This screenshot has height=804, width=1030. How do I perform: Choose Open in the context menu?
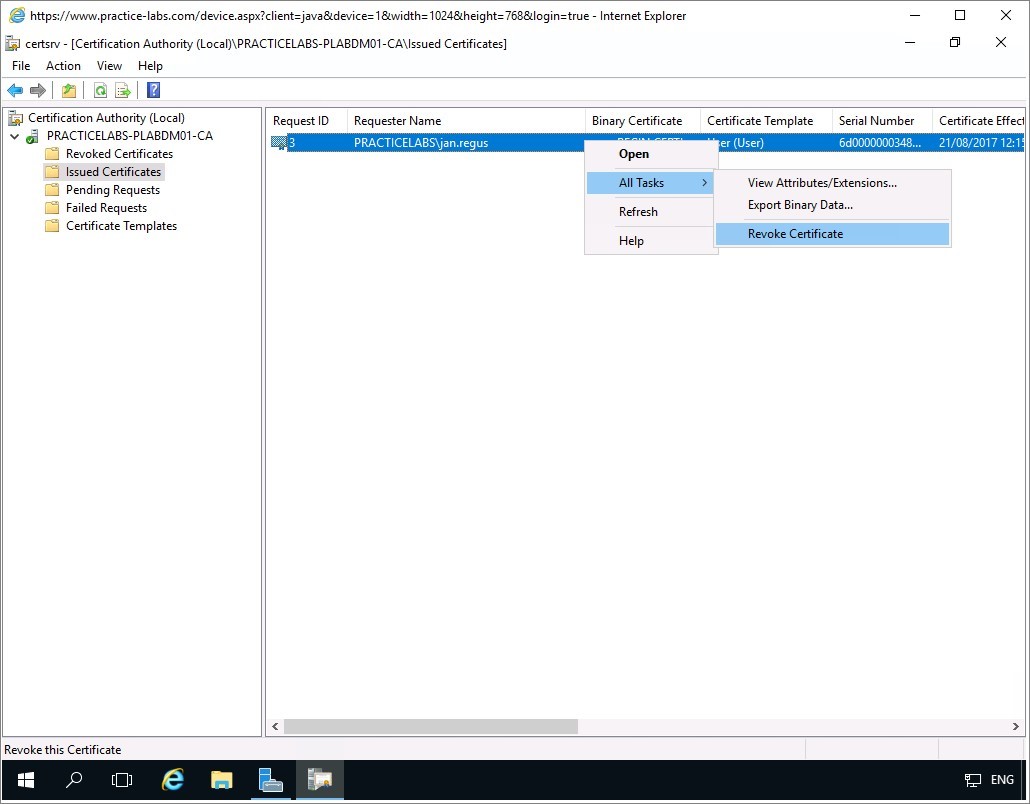pos(650,154)
